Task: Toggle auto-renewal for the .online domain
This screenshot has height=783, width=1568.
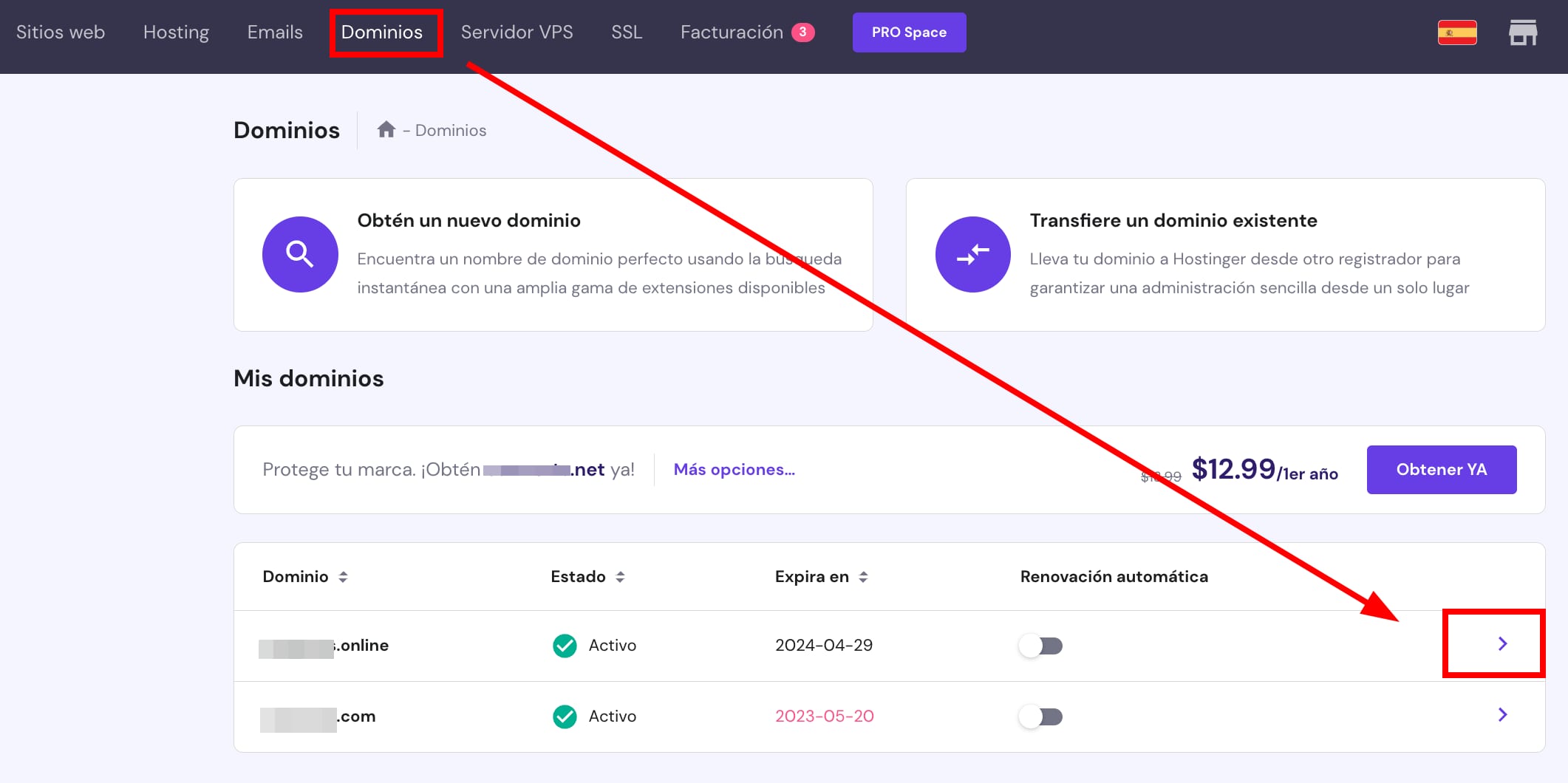Action: click(1040, 646)
